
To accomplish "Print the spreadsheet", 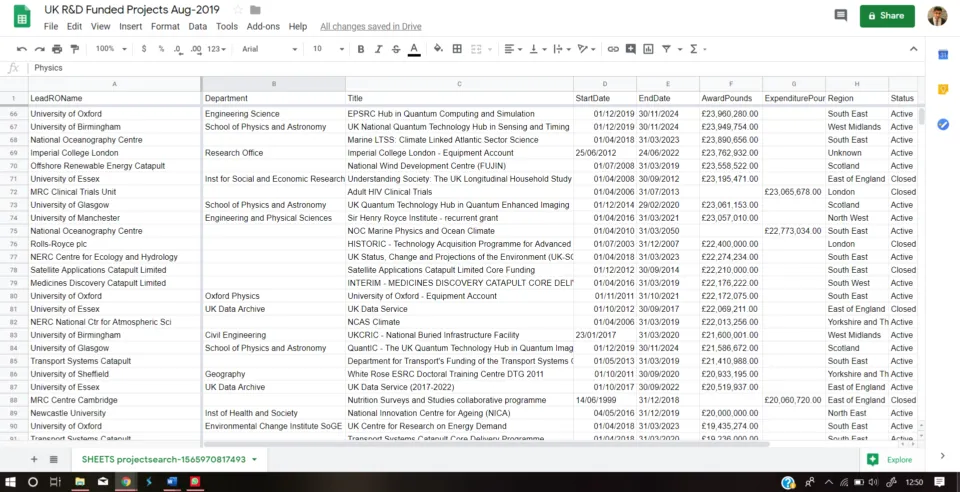I will (x=57, y=49).
